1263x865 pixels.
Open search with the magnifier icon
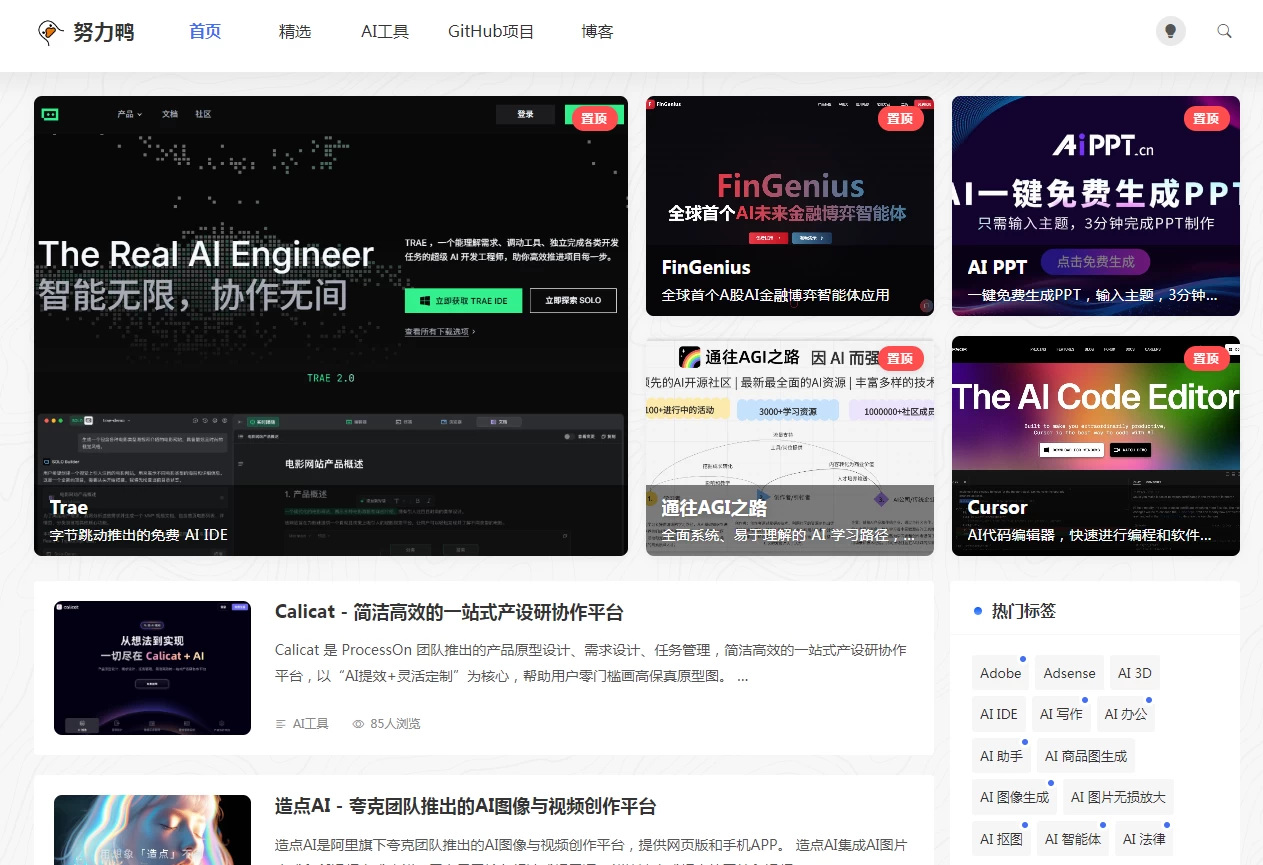(1224, 31)
